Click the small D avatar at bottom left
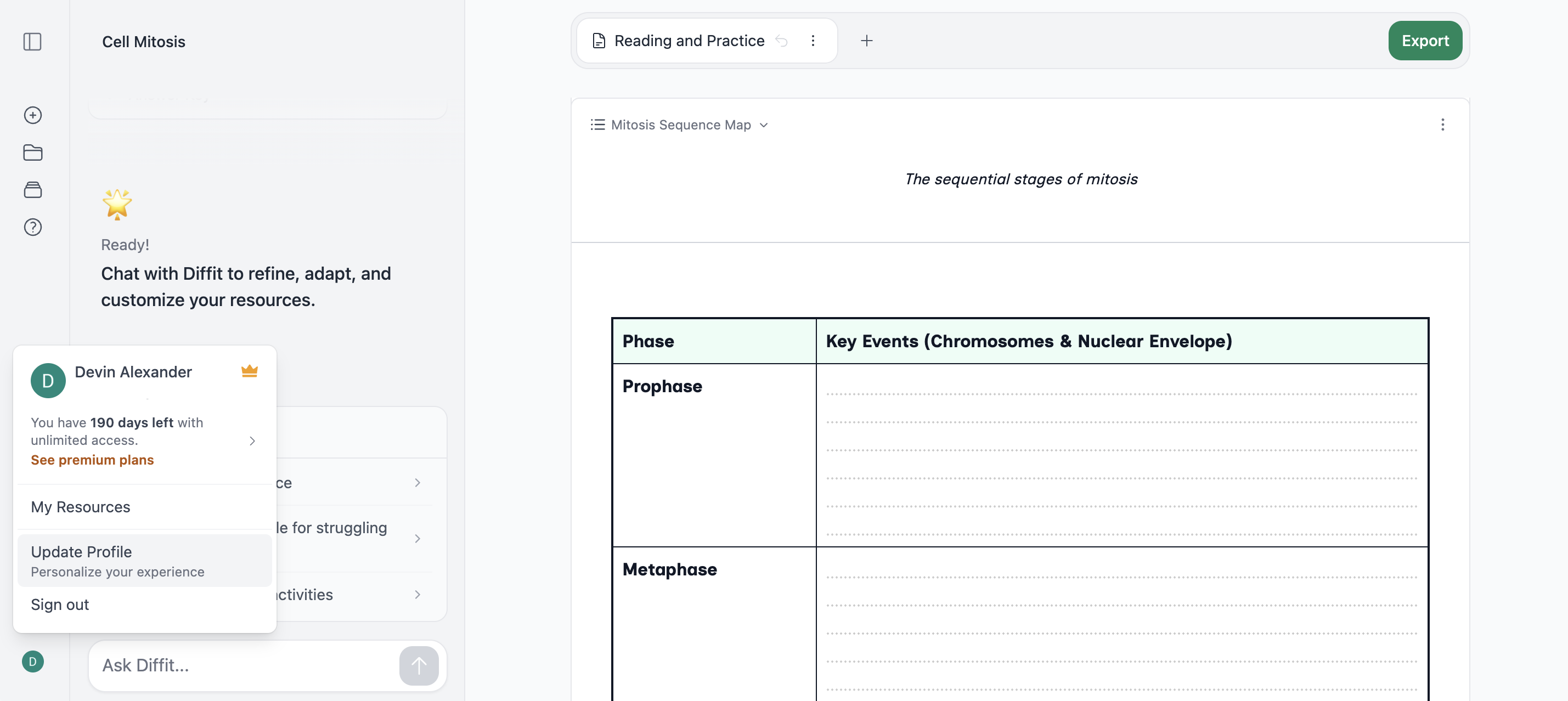The height and width of the screenshot is (701, 1568). (33, 662)
